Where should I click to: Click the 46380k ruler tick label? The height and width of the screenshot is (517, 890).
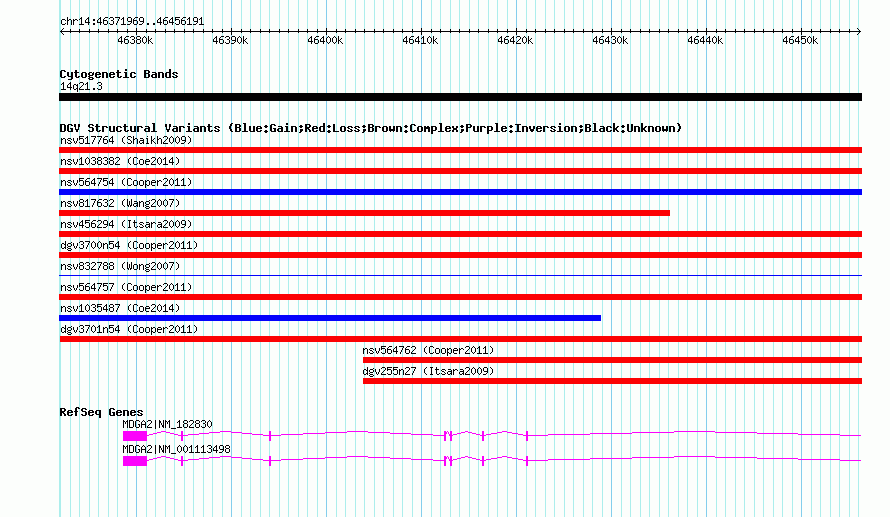point(135,40)
